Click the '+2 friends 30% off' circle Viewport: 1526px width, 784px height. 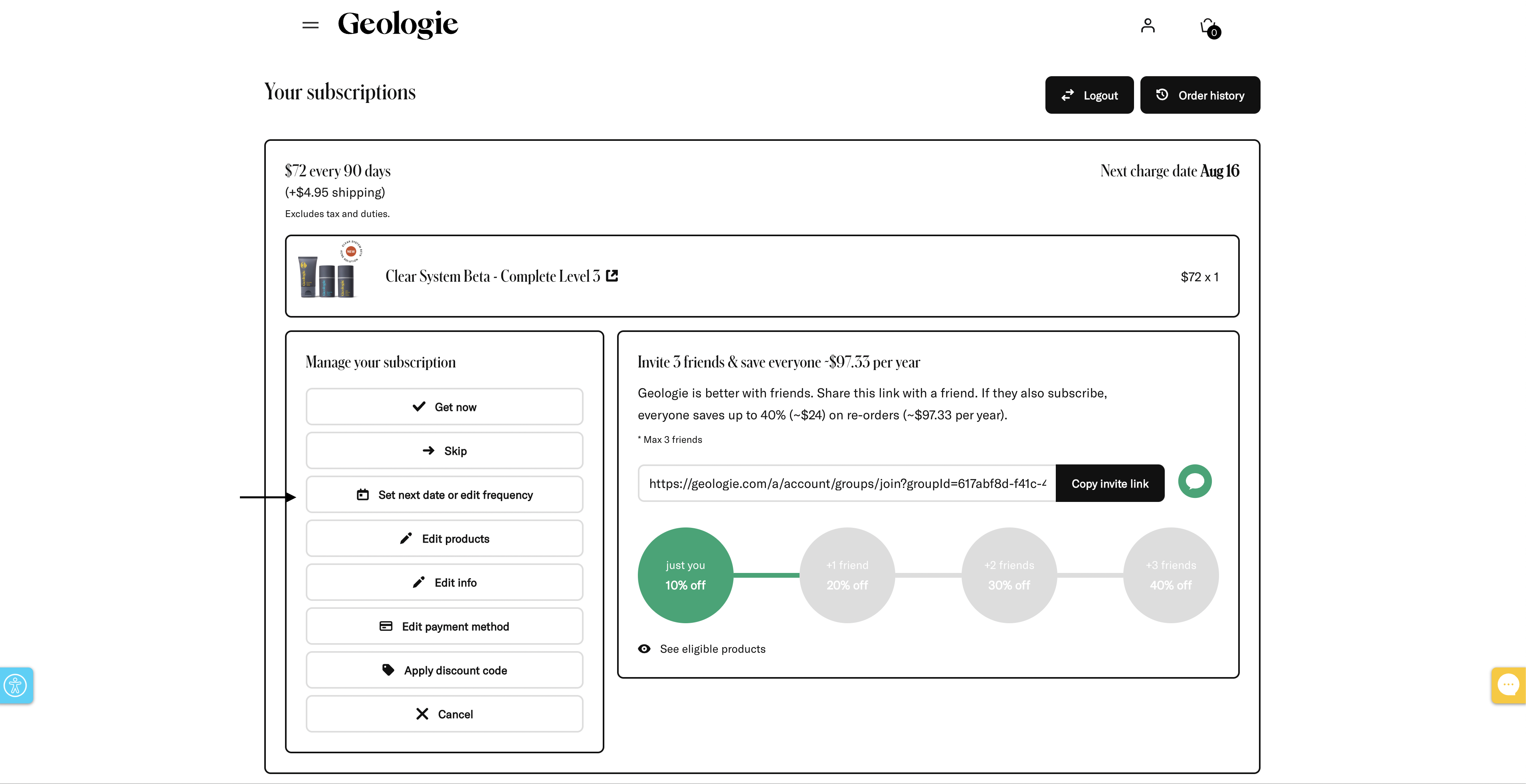pyautogui.click(x=1009, y=575)
